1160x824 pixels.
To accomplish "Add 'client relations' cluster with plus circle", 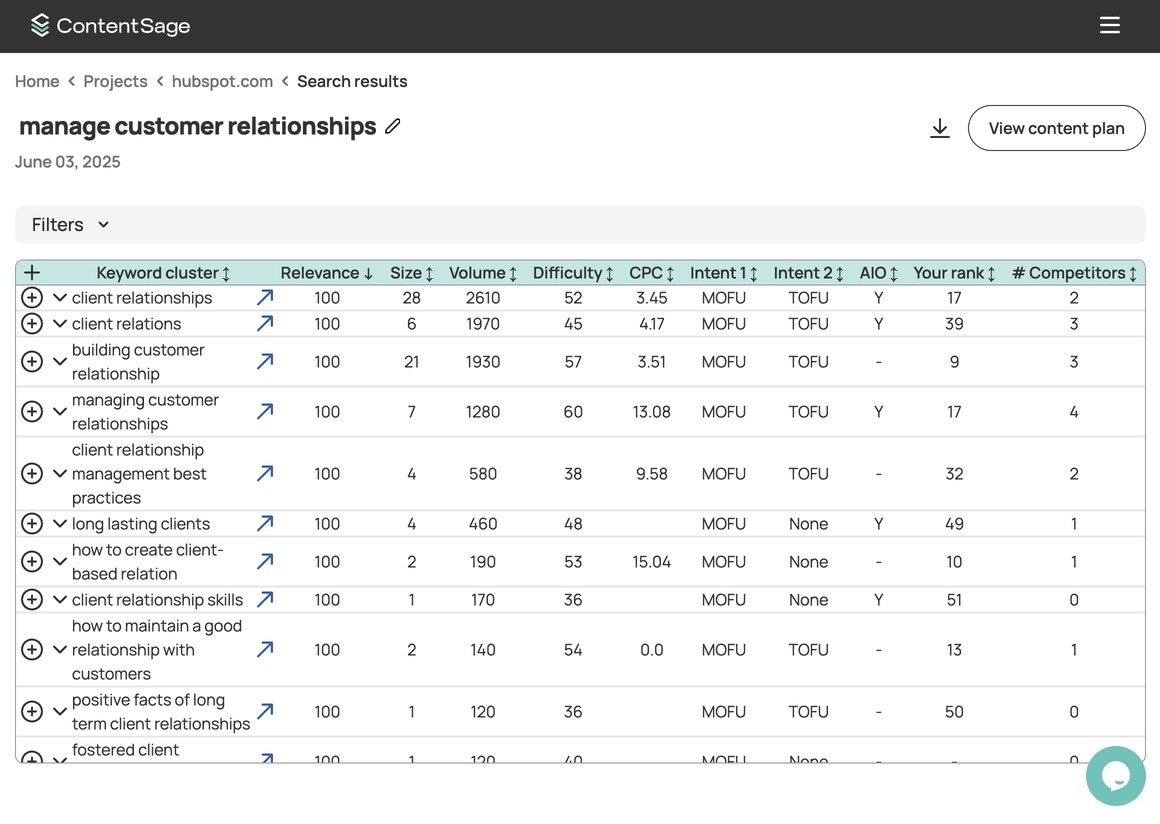I will pyautogui.click(x=32, y=324).
